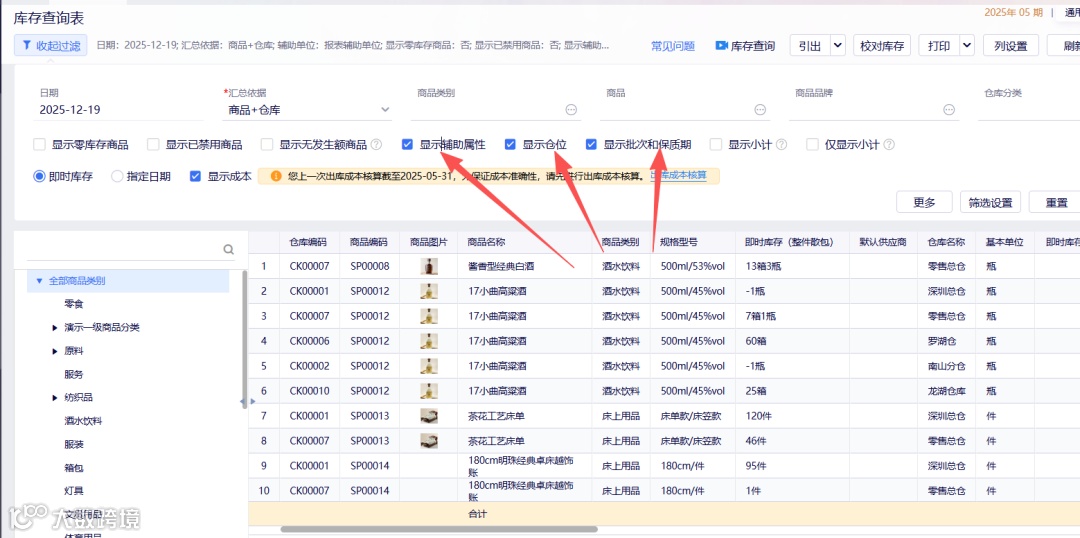Expand 原料 tree node

pos(55,352)
